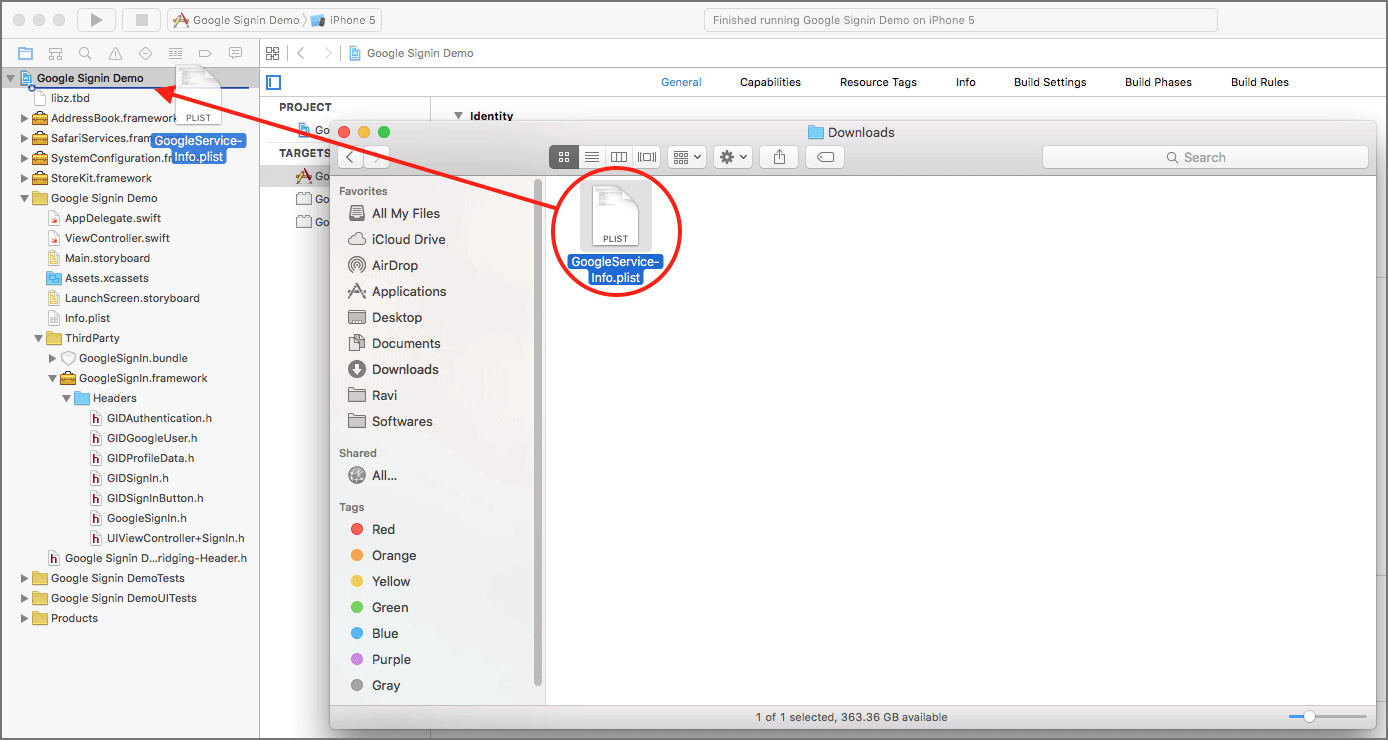
Task: Open the find navigator magnifier icon
Action: 85,53
